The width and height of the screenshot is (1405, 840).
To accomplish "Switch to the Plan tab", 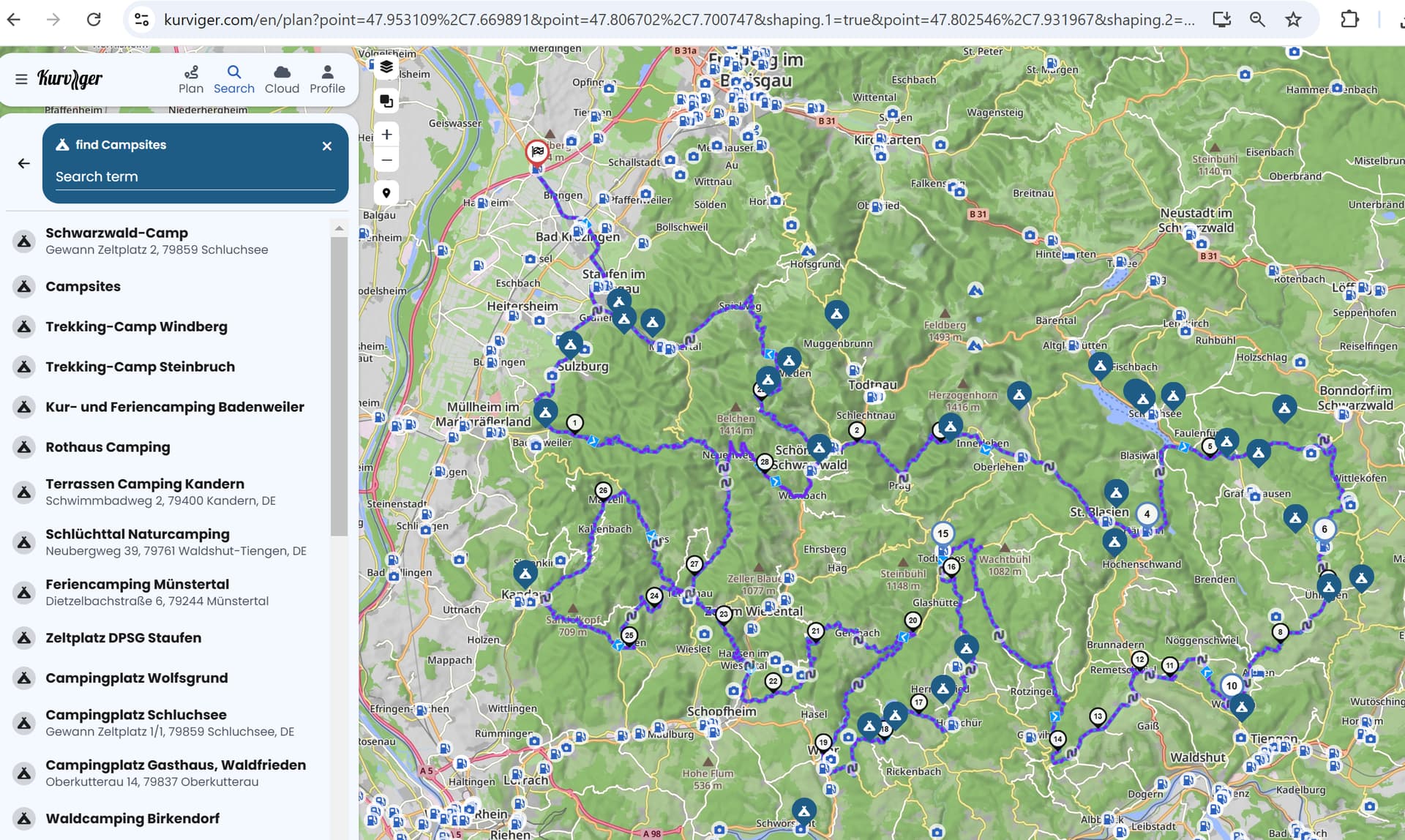I will click(x=191, y=79).
